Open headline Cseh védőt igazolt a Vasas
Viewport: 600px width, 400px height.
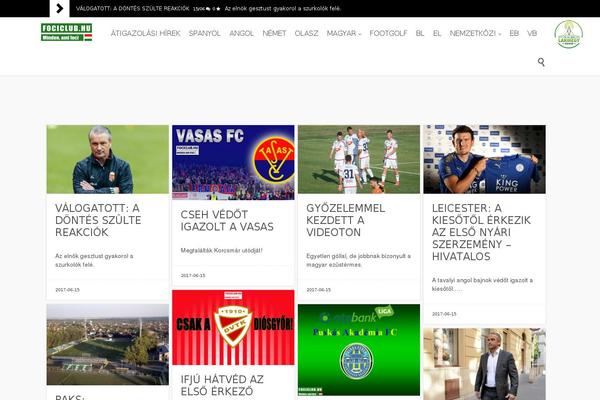click(x=227, y=220)
